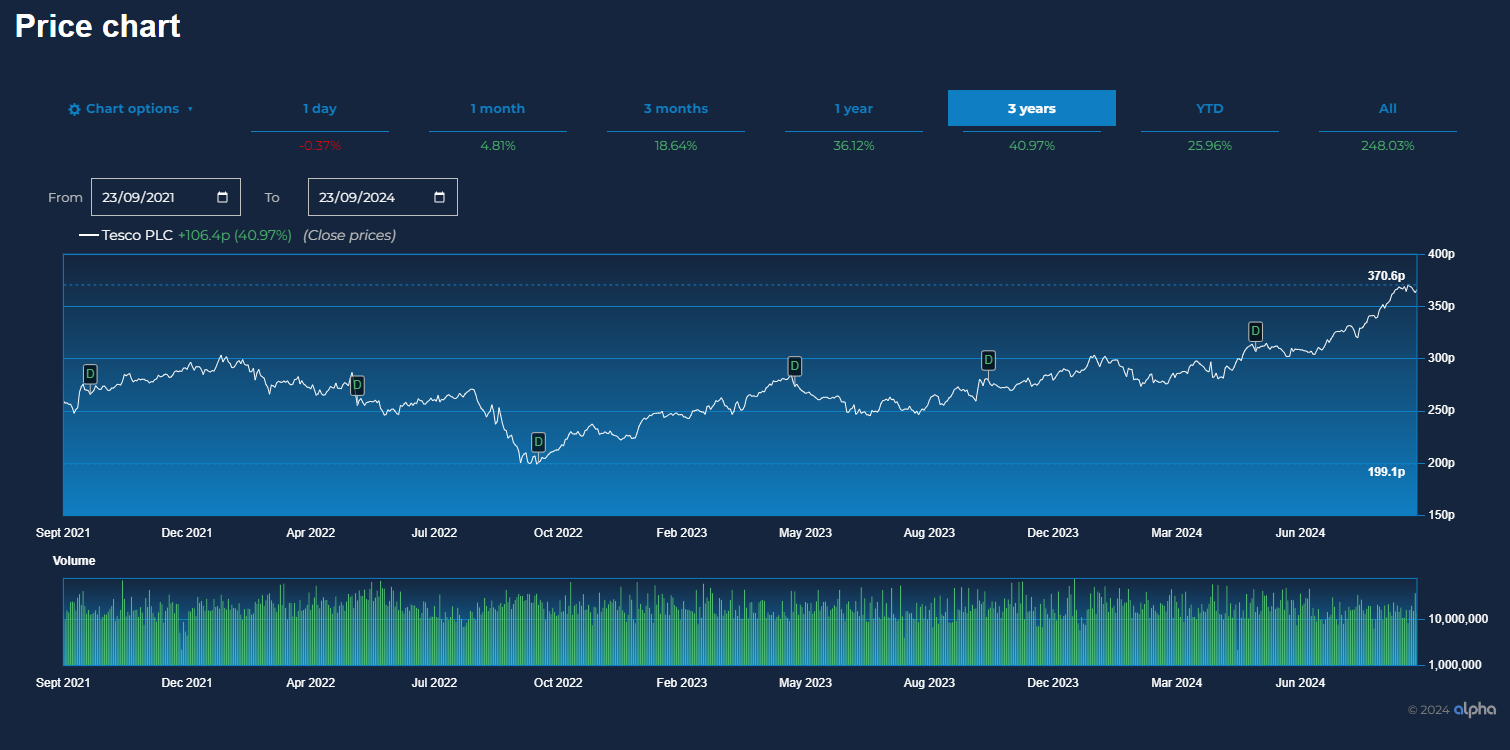Click the 10,000,000 volume axis label
Screen dimensions: 1510x750
click(1457, 619)
